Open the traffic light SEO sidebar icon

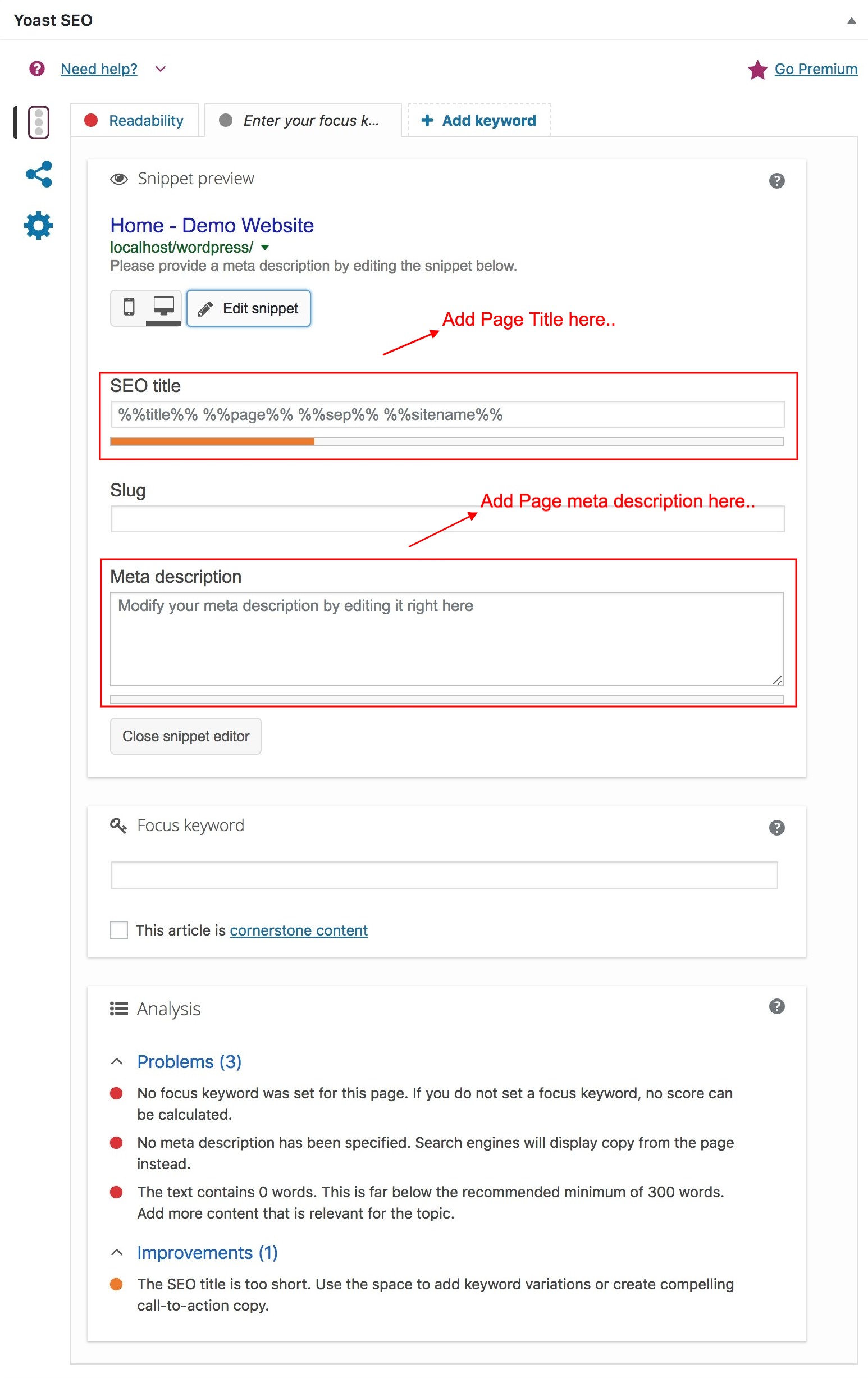(x=38, y=122)
